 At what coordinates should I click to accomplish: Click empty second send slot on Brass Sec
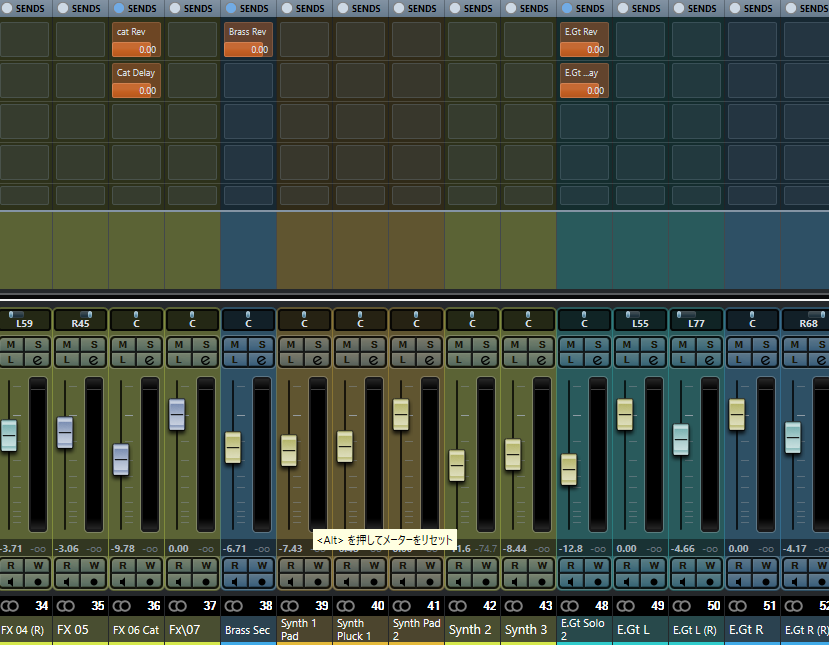[248, 81]
